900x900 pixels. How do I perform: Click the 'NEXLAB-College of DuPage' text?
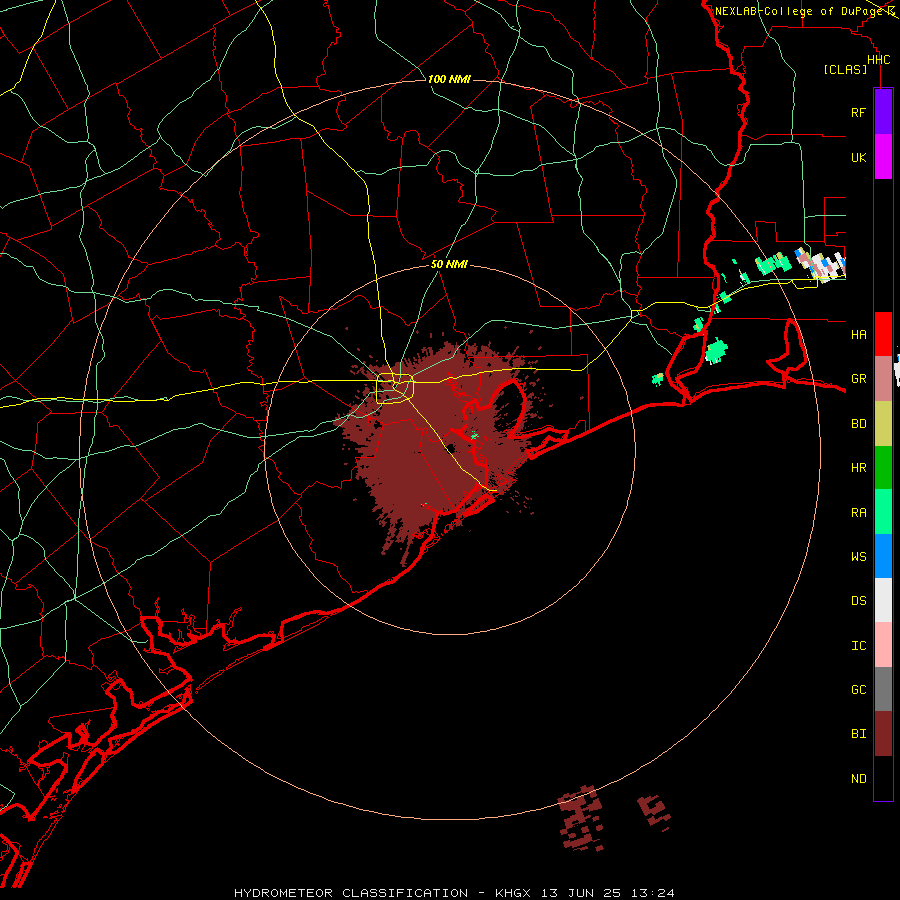800,11
